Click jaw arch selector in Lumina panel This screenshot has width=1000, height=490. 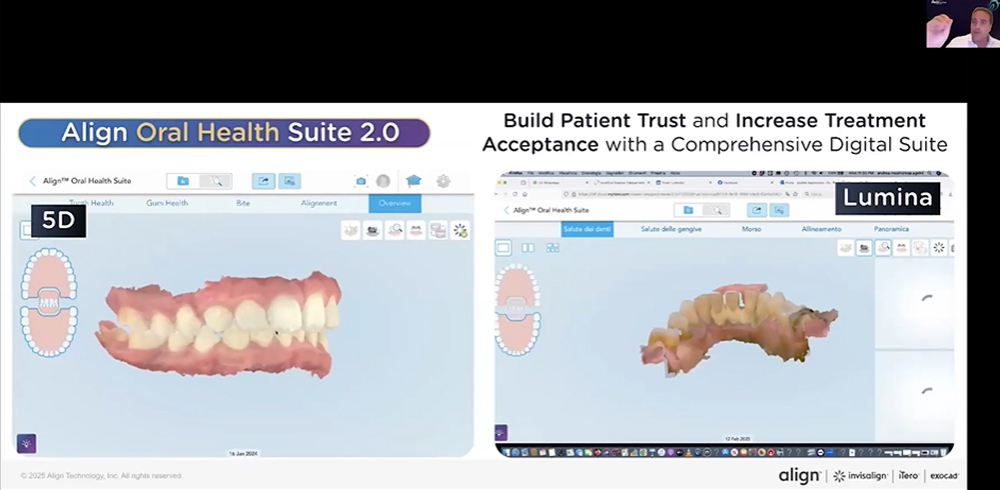point(517,310)
